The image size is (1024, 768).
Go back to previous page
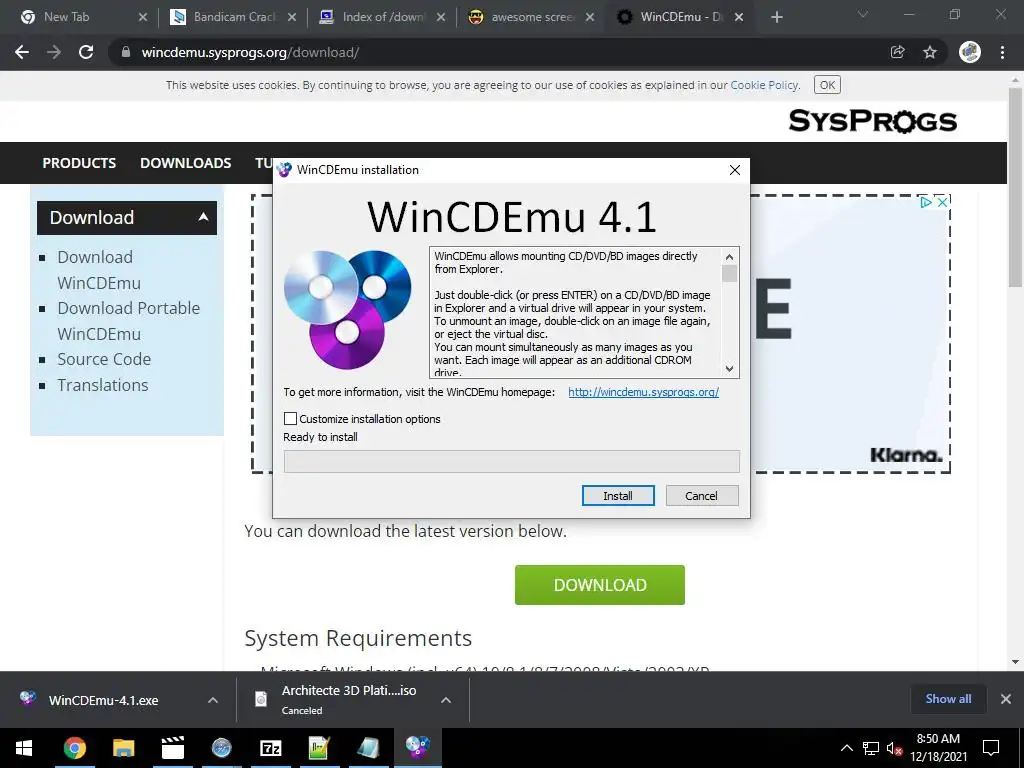(x=22, y=52)
